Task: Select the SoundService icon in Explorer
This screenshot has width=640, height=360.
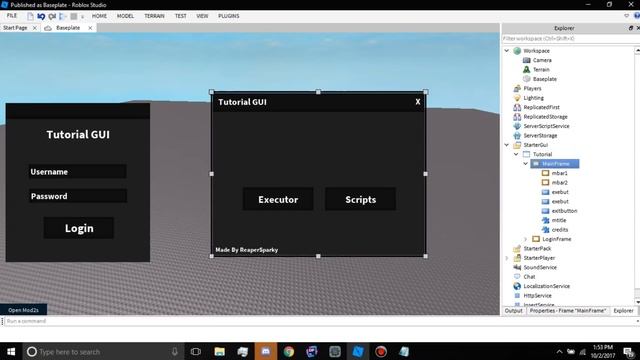Action: (x=517, y=267)
